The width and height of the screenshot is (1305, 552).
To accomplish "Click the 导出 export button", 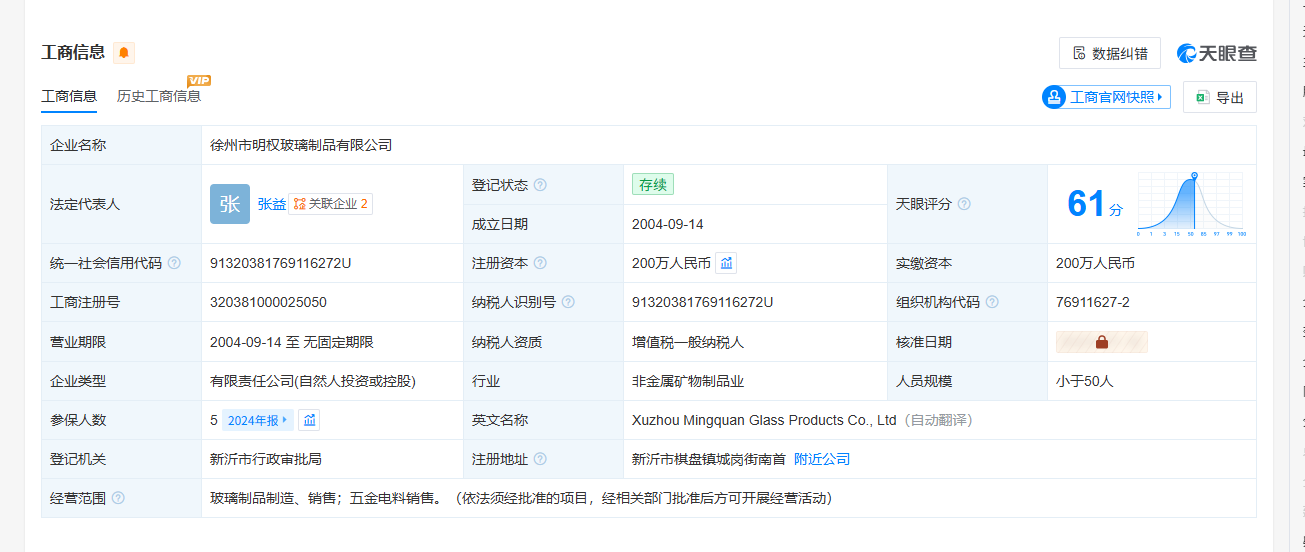I will click(1219, 97).
